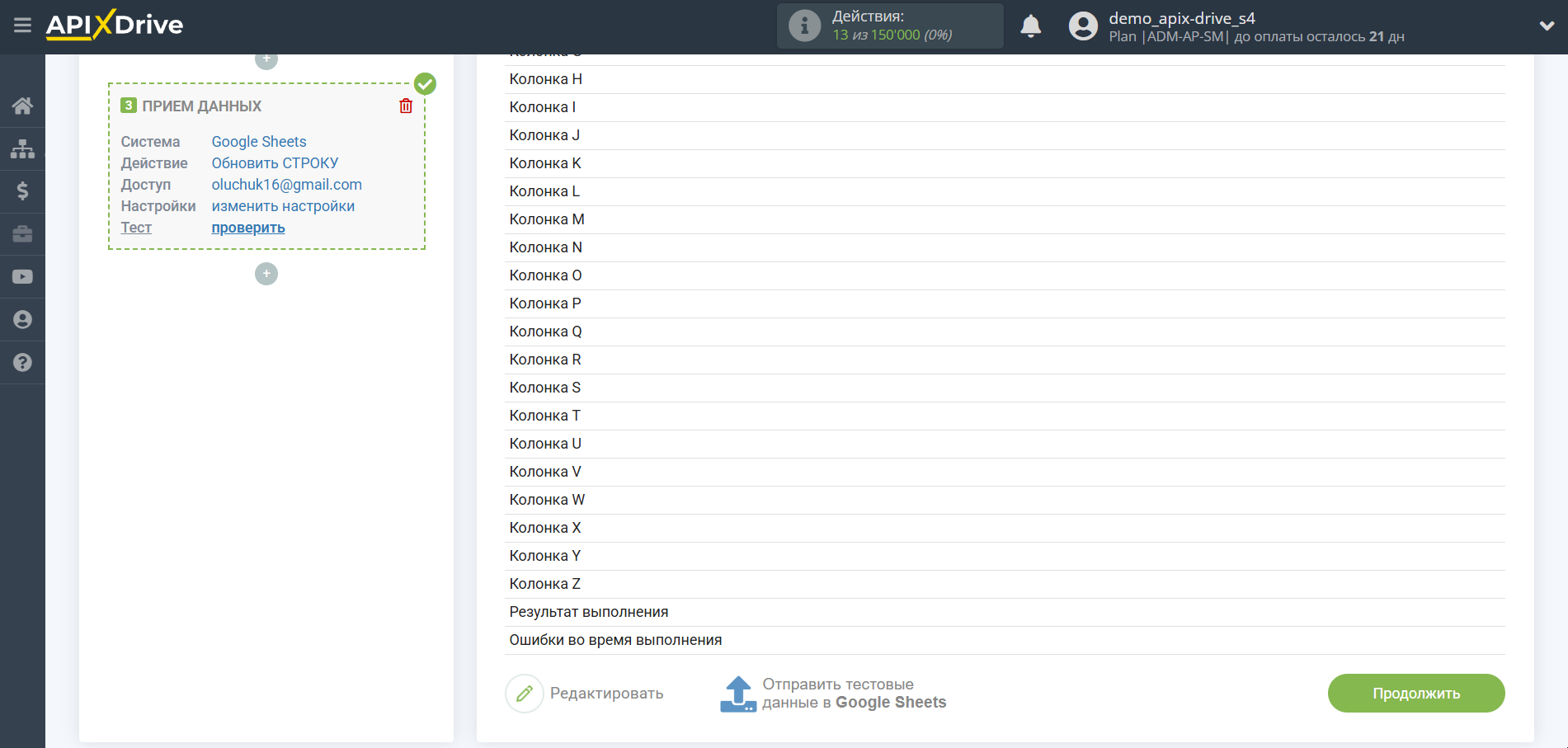Open the notifications bell

[1030, 26]
